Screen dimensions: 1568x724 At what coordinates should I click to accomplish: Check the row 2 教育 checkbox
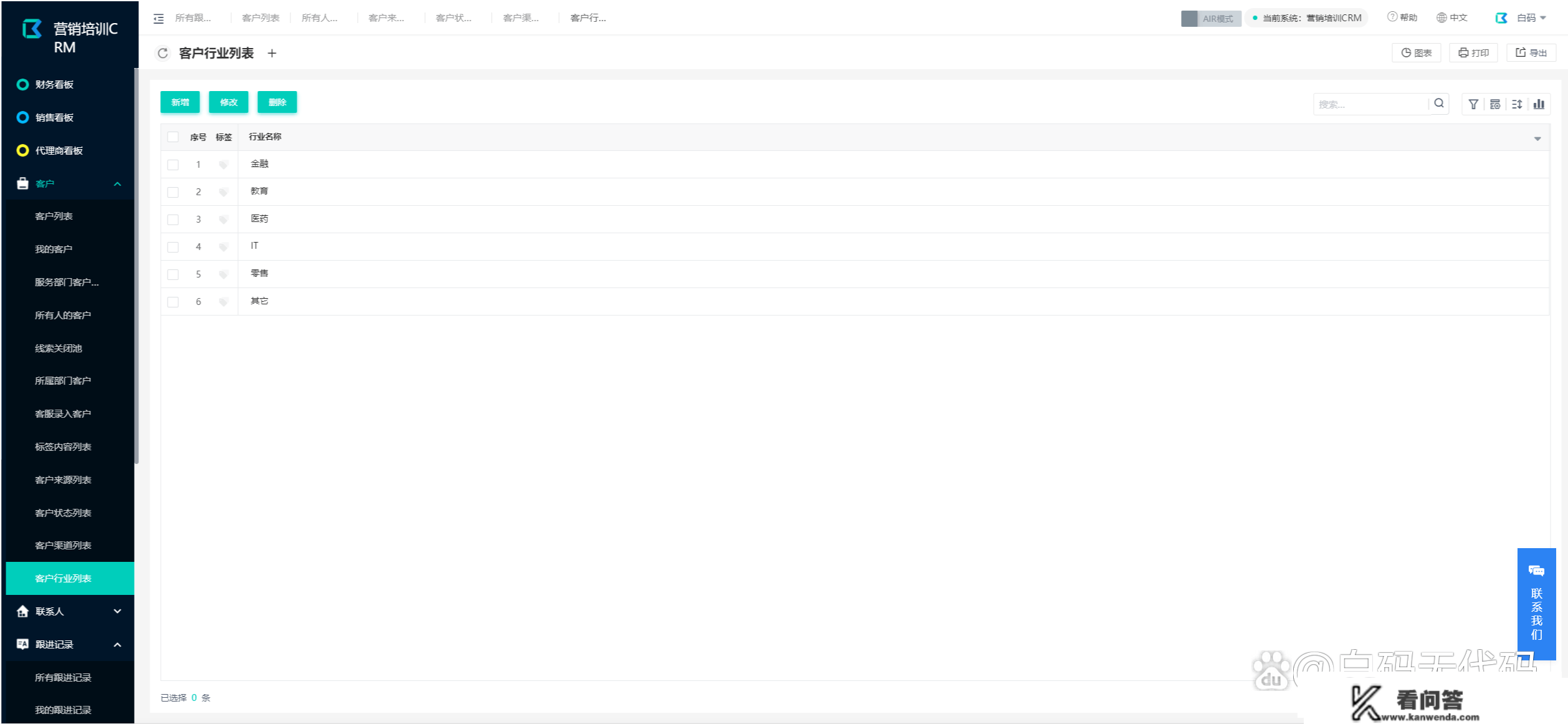[x=173, y=192]
